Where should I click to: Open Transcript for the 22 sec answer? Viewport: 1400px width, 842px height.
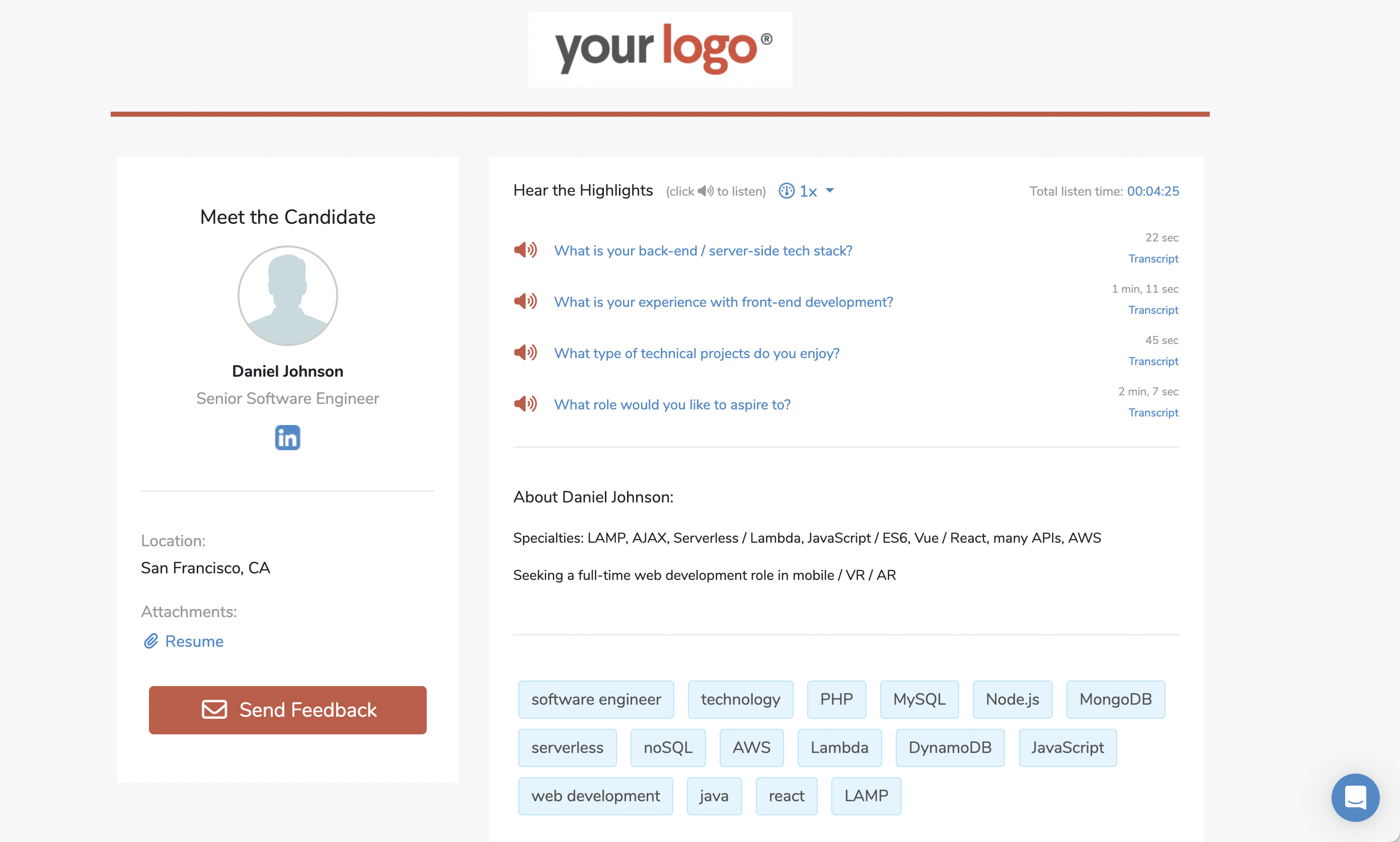(x=1152, y=259)
